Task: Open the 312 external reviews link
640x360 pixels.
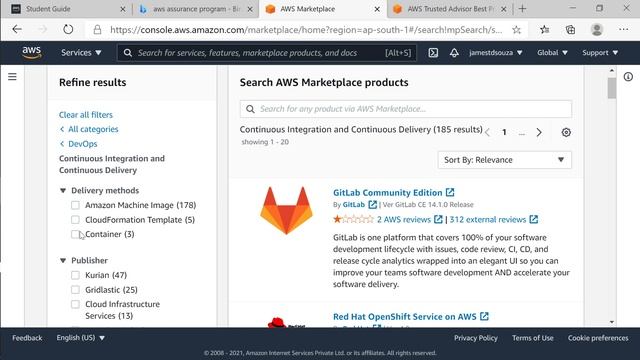Action: 488,220
